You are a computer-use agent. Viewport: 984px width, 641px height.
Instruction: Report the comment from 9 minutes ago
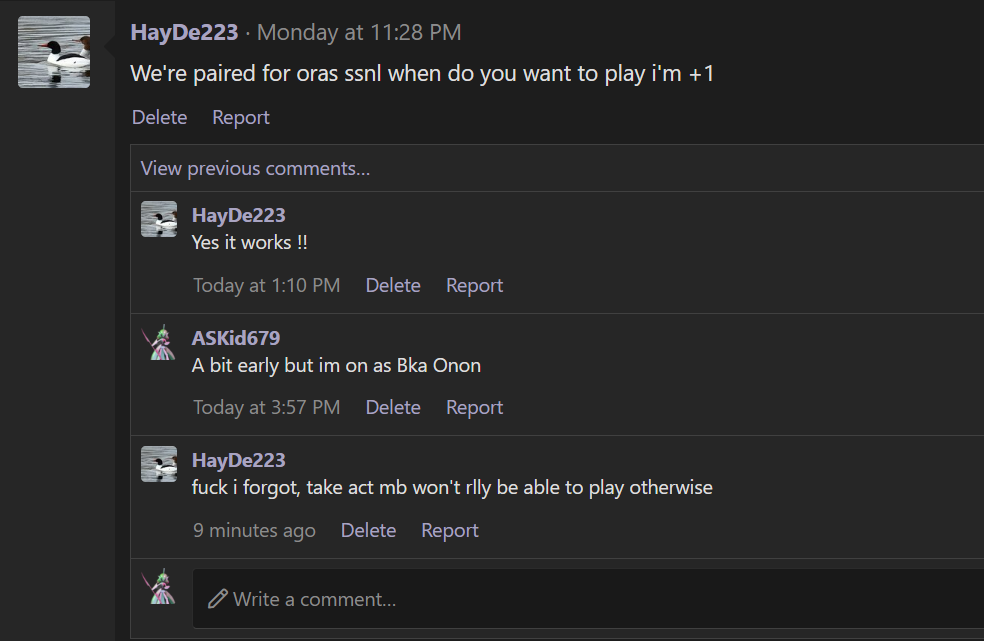pyautogui.click(x=450, y=530)
